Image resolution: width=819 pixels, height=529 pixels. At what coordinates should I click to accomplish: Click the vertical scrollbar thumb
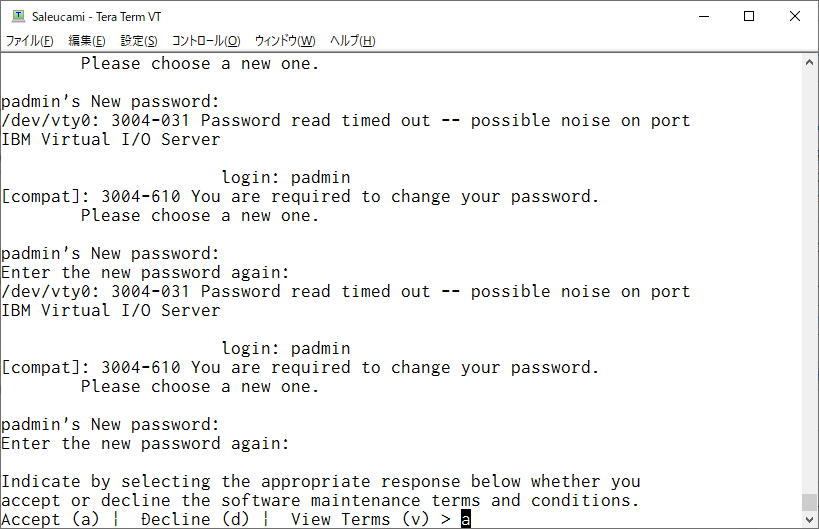(x=809, y=502)
